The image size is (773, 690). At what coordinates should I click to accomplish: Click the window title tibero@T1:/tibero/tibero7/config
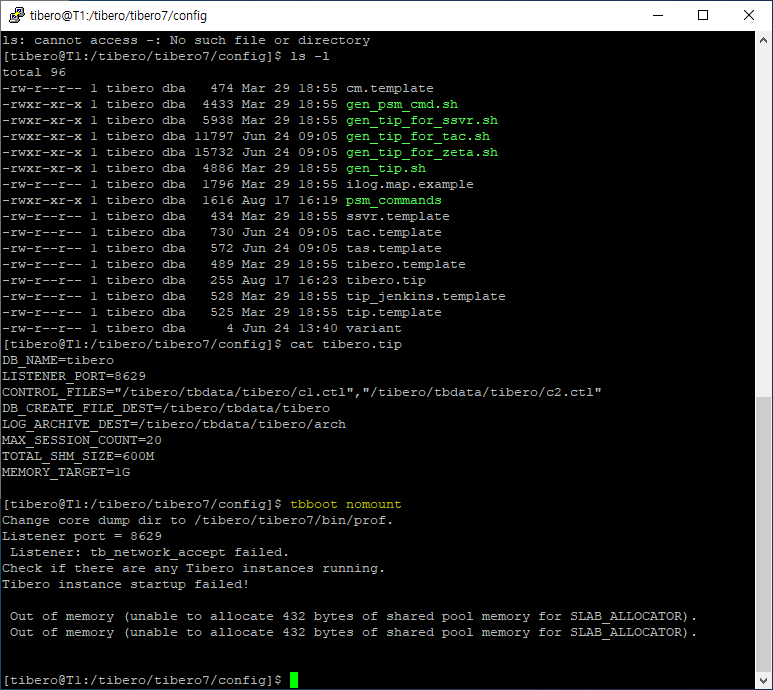[x=118, y=16]
